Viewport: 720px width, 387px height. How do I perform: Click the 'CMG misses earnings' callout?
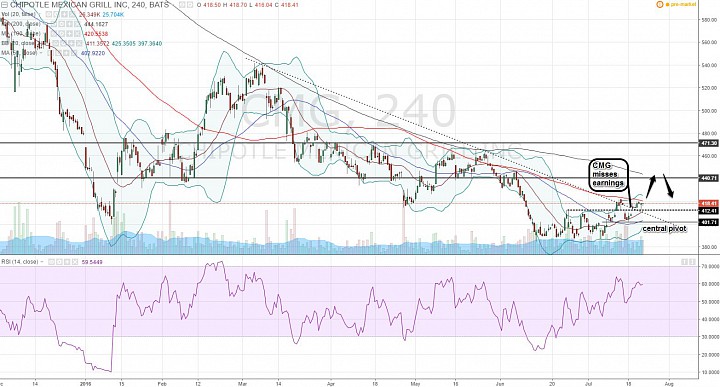[608, 174]
